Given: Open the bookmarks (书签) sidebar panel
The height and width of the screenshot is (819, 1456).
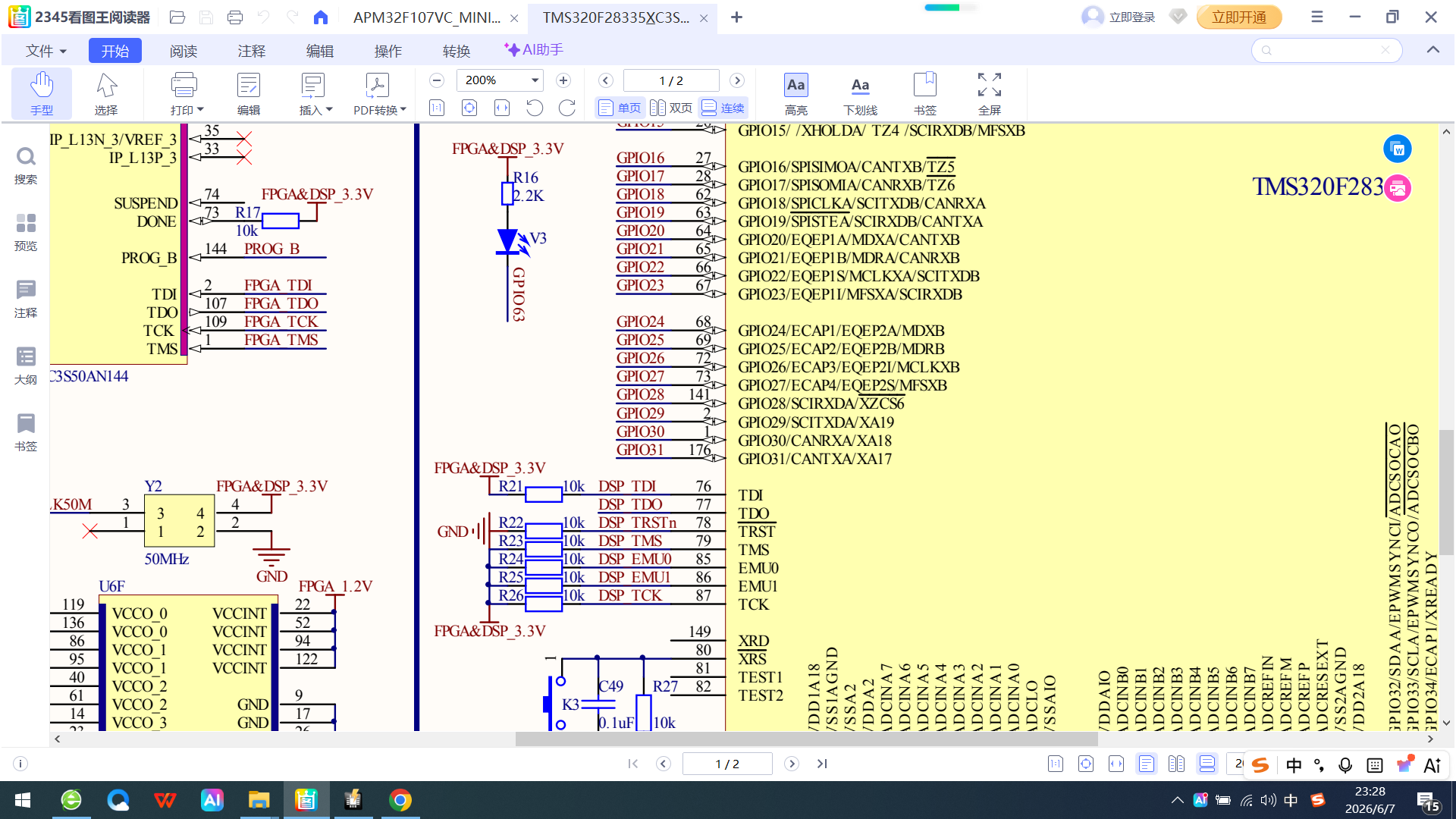Looking at the screenshot, I should coord(26,432).
